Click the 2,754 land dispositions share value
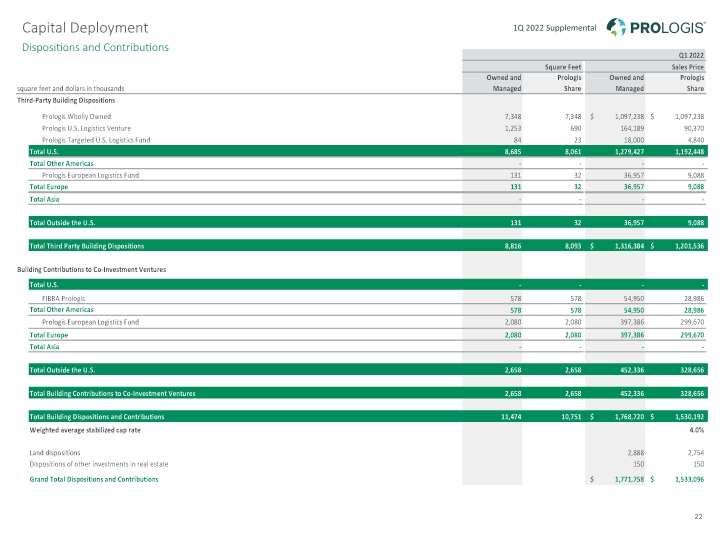720x540 pixels. pyautogui.click(x=696, y=453)
